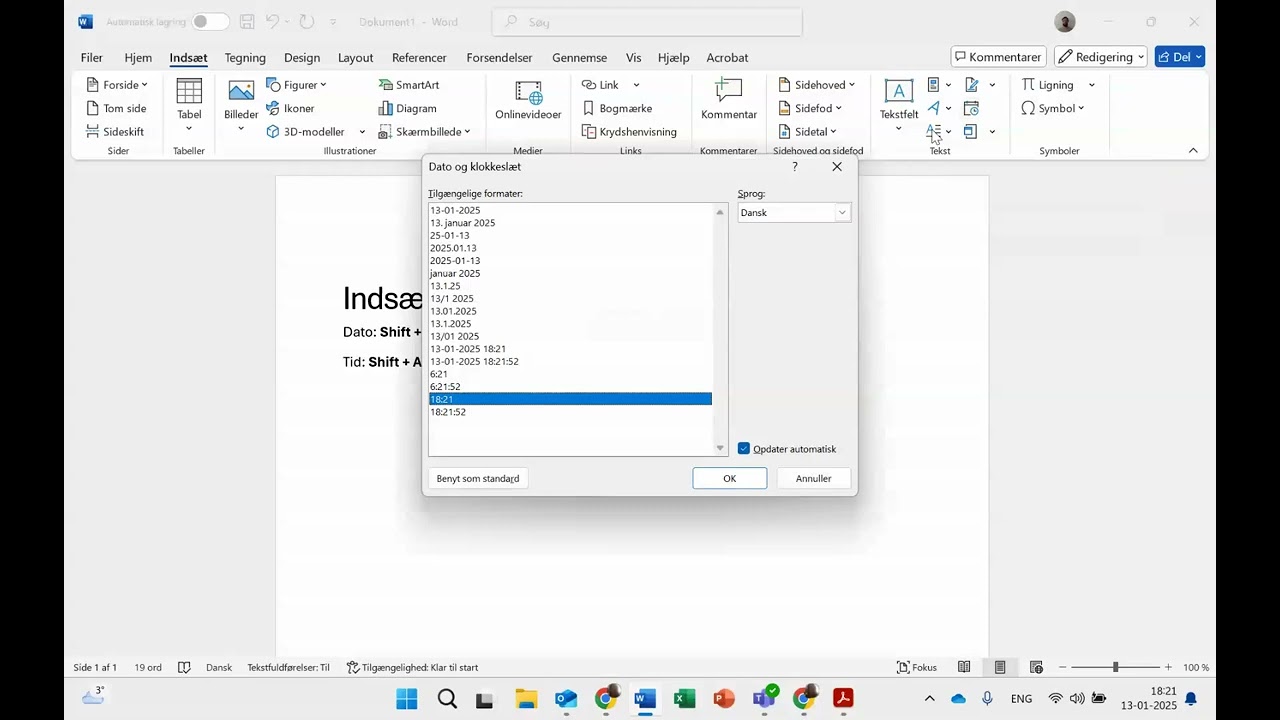This screenshot has width=1280, height=720.
Task: Select the format 13. januar 2025
Action: pos(570,223)
